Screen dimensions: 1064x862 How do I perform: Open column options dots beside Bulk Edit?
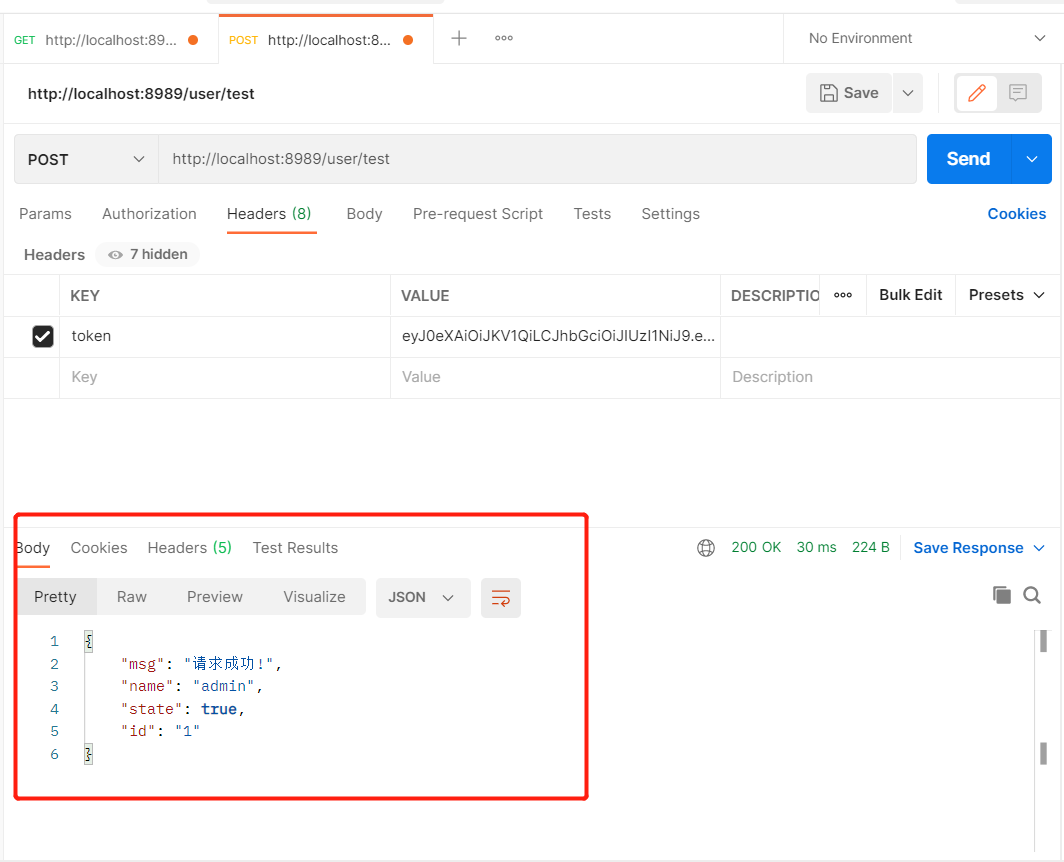843,295
